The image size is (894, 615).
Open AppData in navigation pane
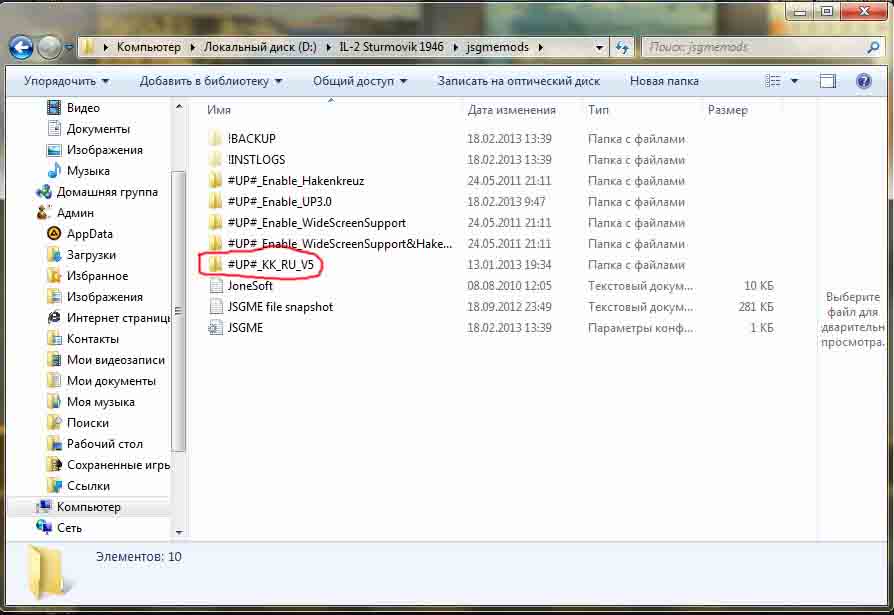pyautogui.click(x=90, y=234)
